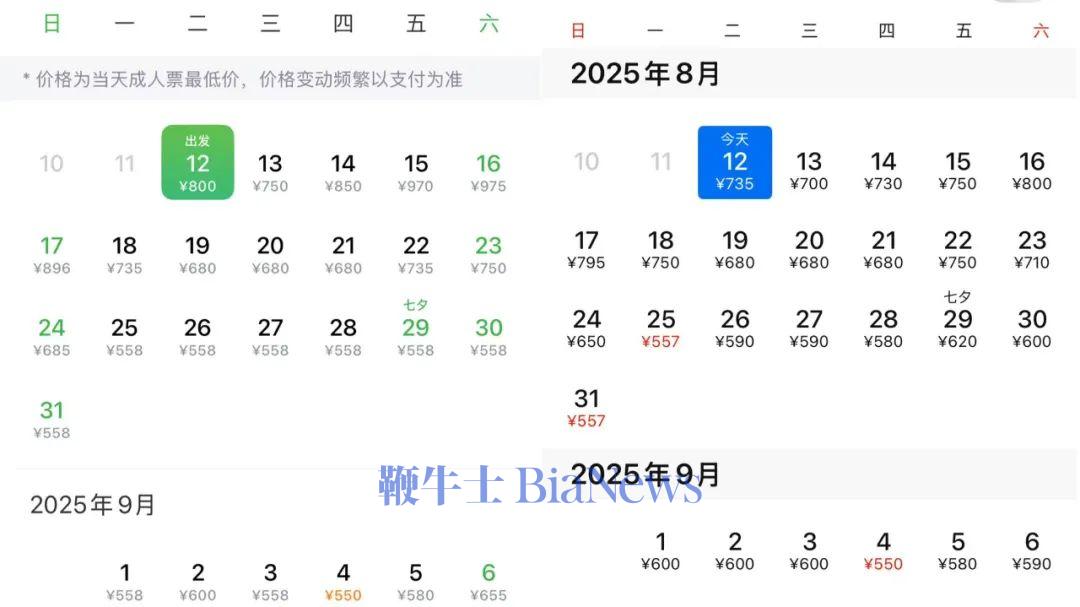Select 七夕 August 29 priced ¥558
Image resolution: width=1080 pixels, height=607 pixels.
415,329
